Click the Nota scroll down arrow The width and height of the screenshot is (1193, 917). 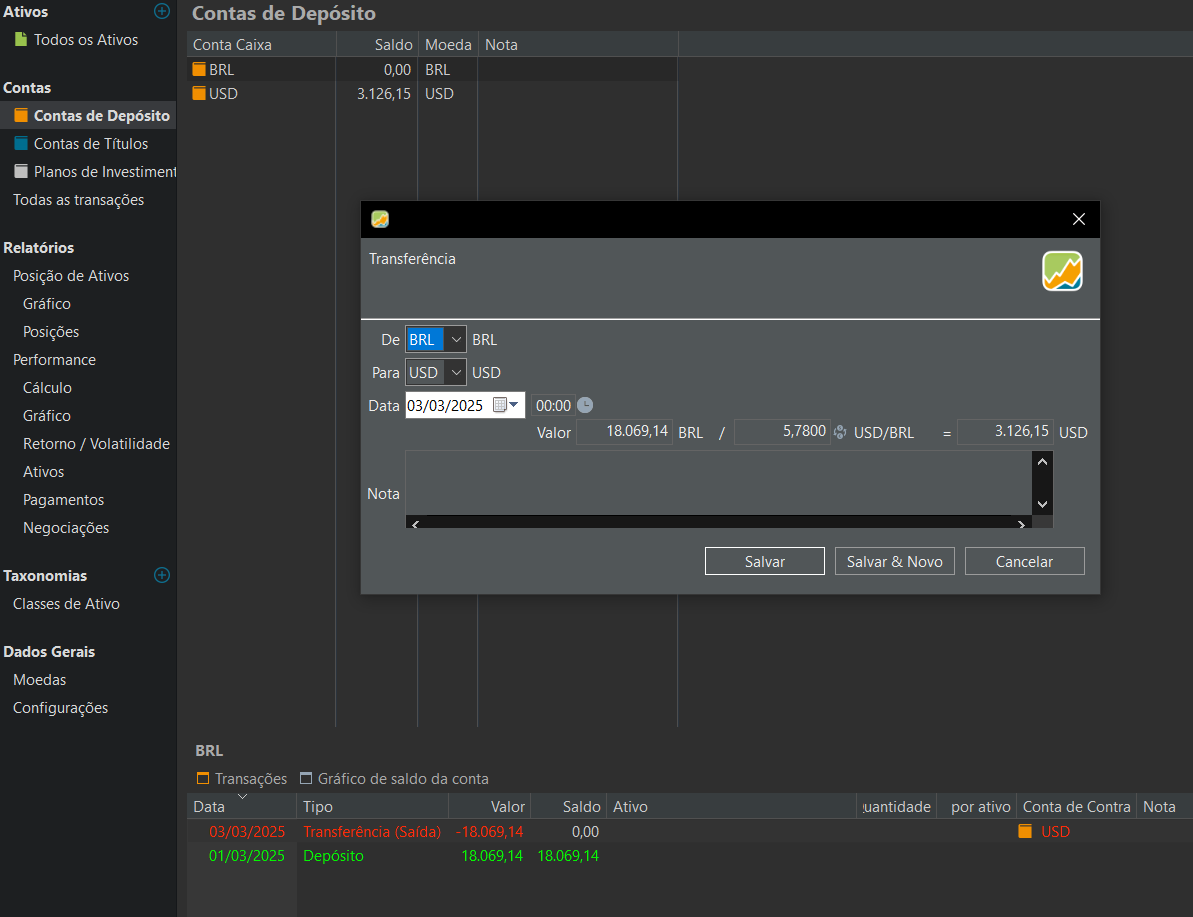coord(1042,504)
